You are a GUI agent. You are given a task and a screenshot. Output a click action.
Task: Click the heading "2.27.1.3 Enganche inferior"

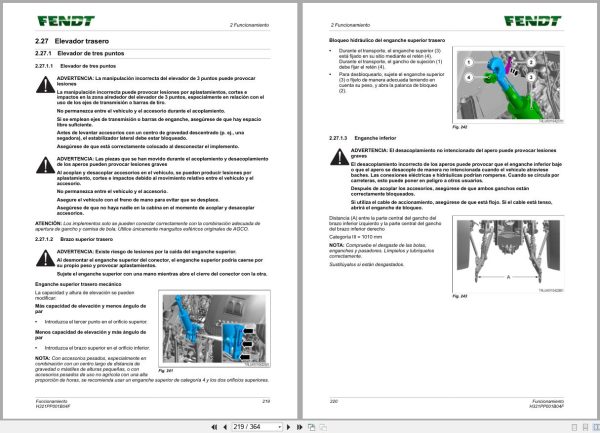(x=363, y=138)
